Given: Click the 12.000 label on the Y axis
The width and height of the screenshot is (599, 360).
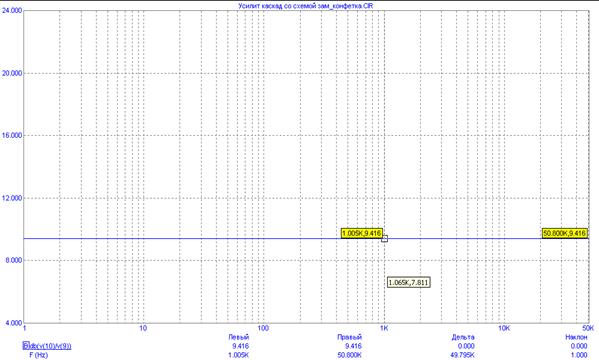Looking at the screenshot, I should (x=12, y=198).
